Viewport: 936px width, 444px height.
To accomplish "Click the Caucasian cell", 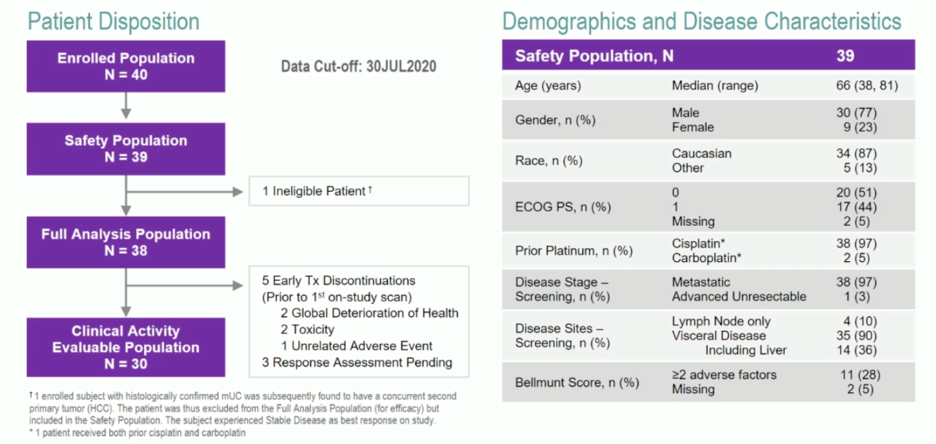I will tap(701, 153).
